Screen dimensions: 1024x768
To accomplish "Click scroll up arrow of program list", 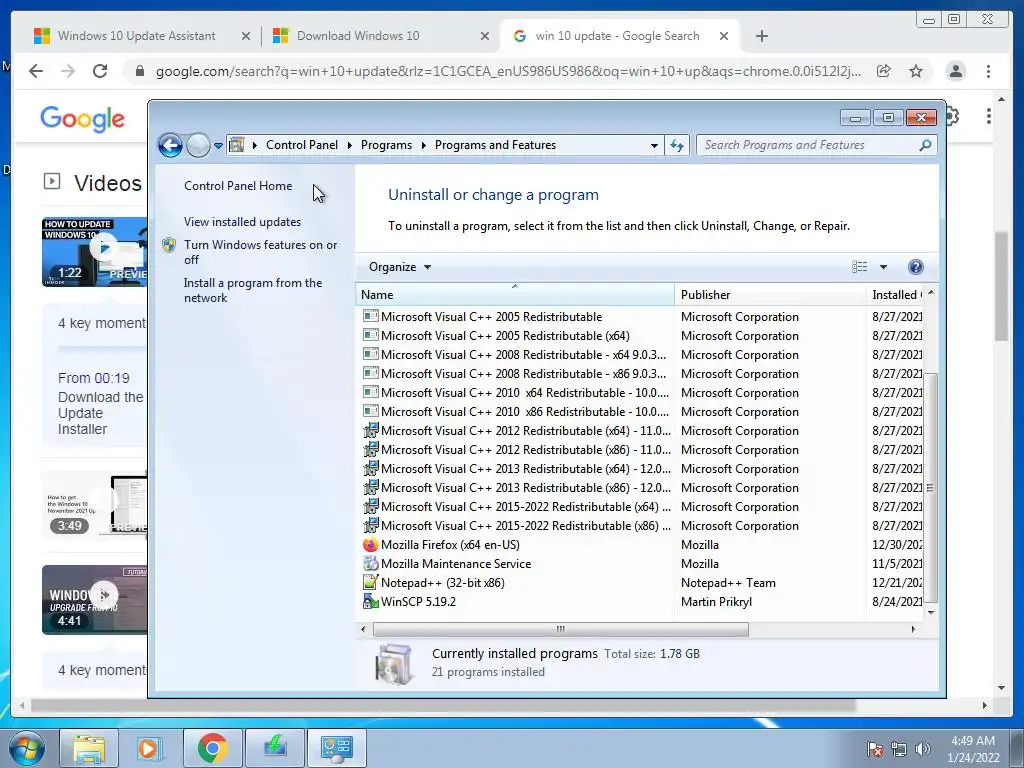I will click(931, 293).
